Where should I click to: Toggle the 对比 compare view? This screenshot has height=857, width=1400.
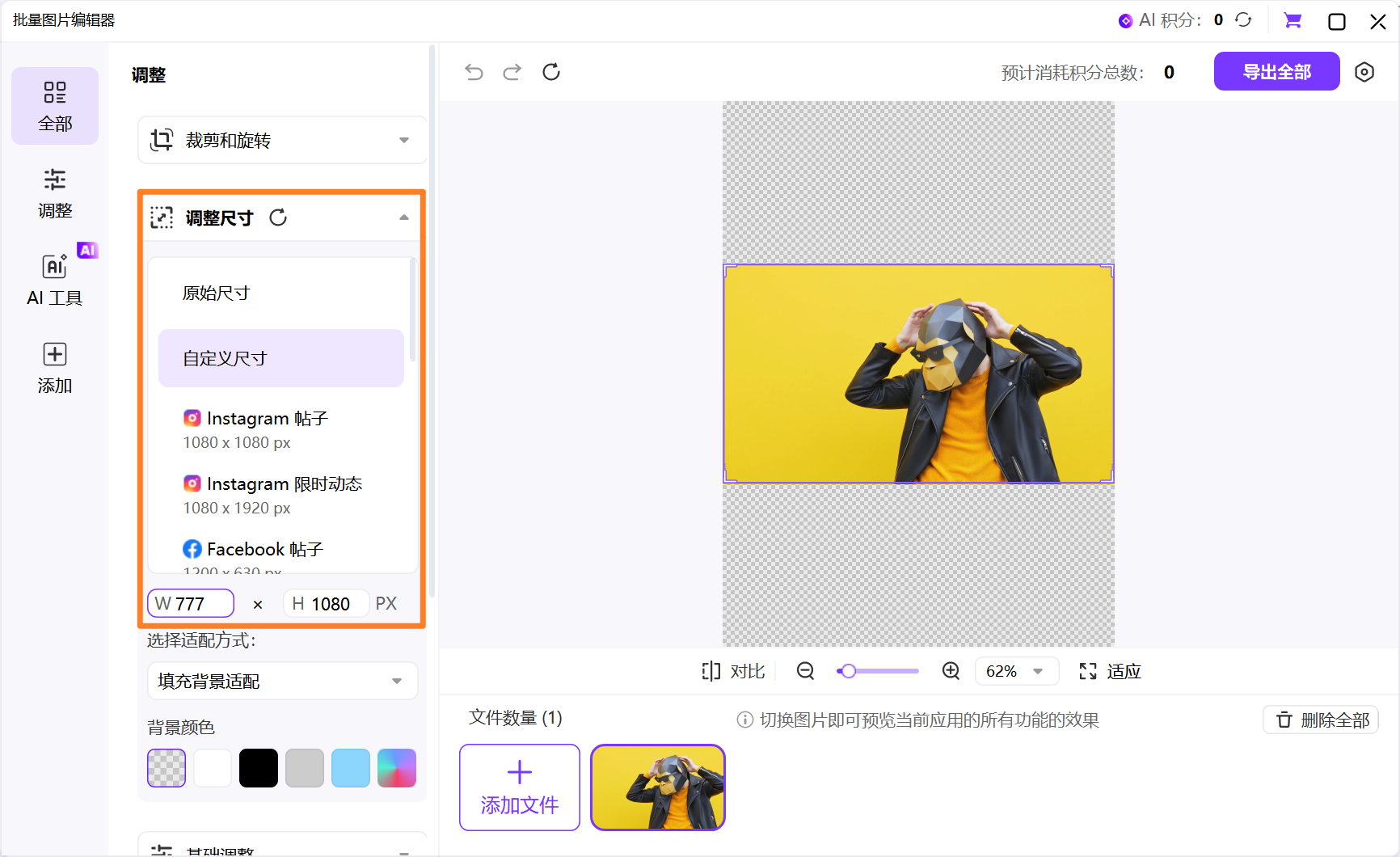tap(733, 671)
